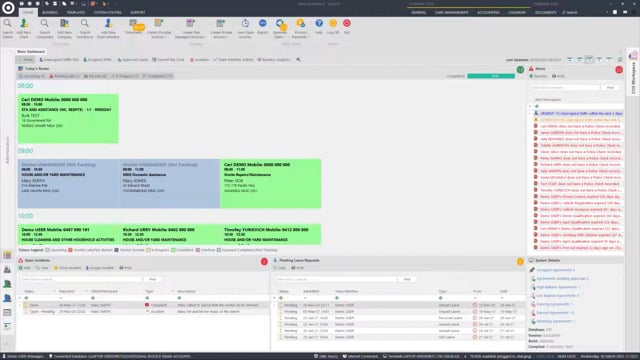Switch to the SYSTEM UTILITIES ribbon tab

click(x=107, y=12)
